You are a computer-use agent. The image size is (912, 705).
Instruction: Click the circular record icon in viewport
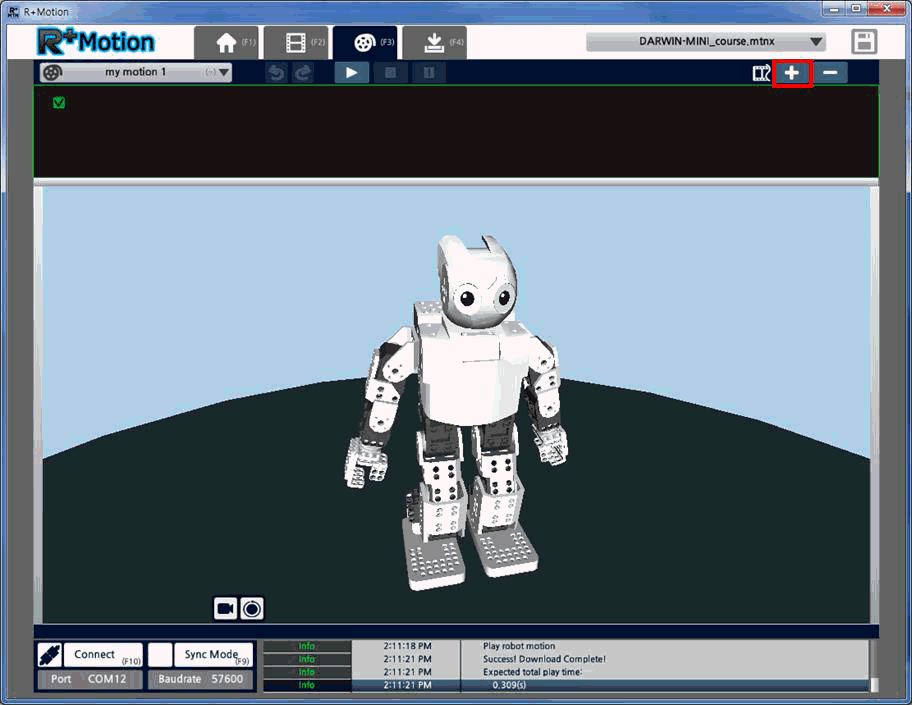[x=252, y=608]
